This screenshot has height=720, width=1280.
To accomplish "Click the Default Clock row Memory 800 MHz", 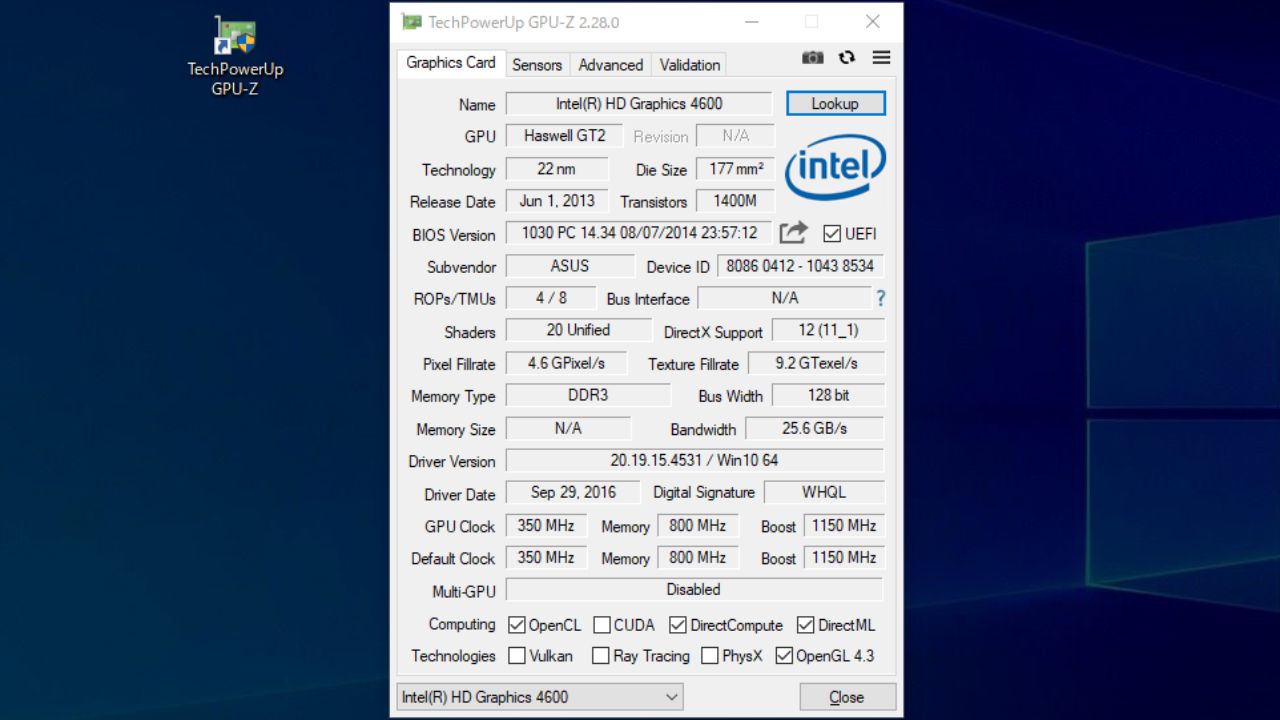I will pos(698,557).
